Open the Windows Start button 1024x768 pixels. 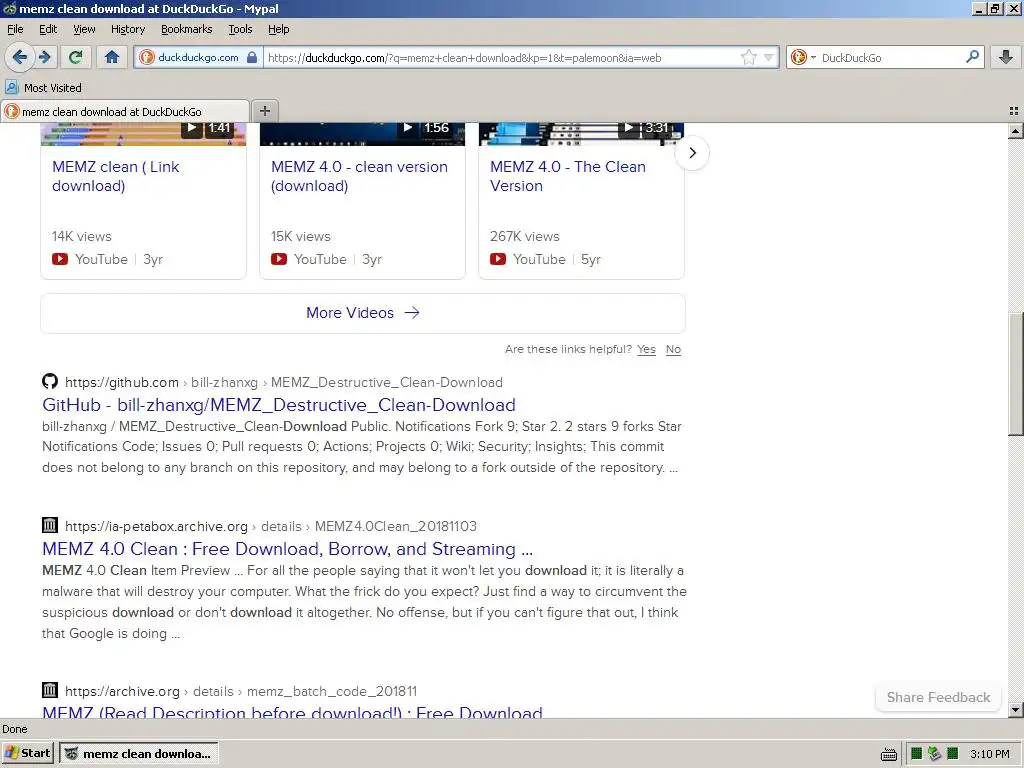(27, 753)
